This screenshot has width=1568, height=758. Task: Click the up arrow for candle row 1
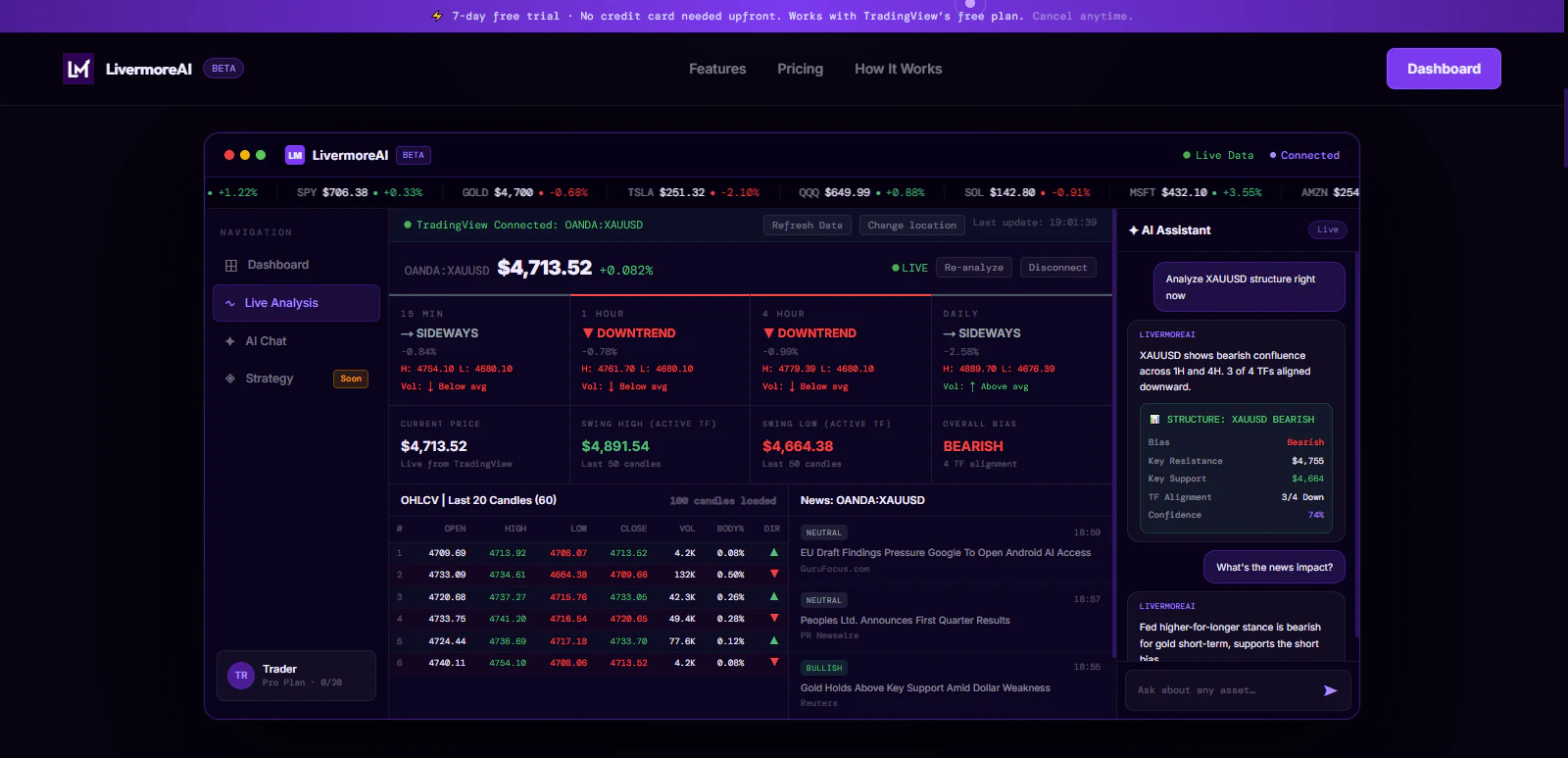tap(774, 552)
